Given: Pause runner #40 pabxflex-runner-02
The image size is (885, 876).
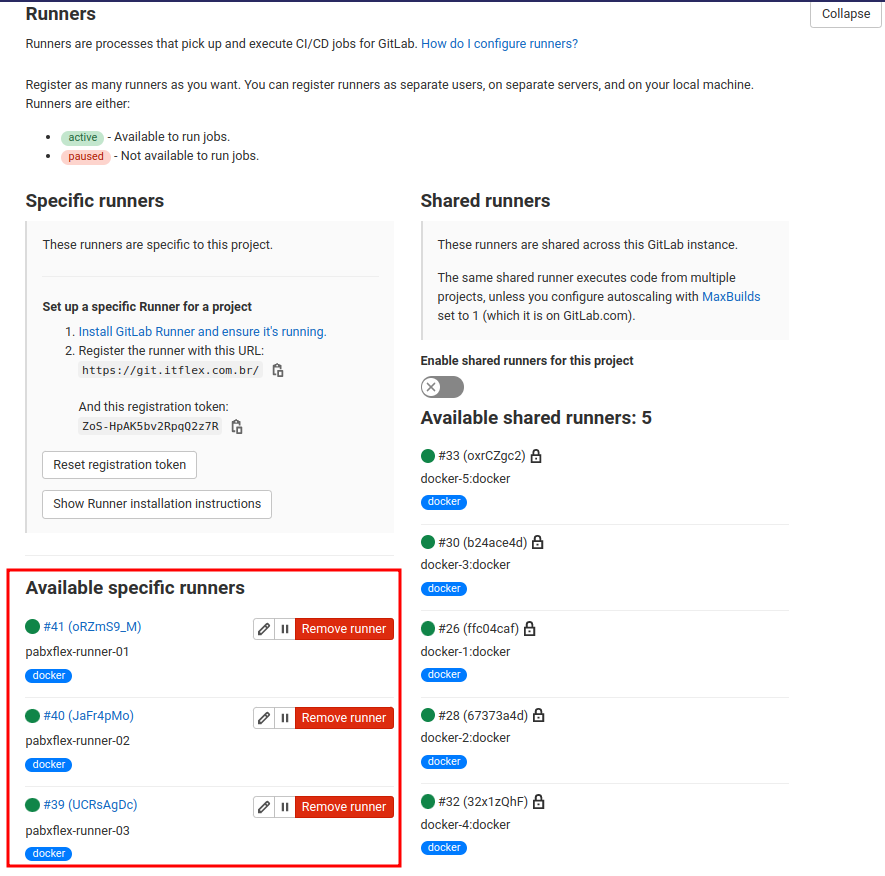Looking at the screenshot, I should [285, 718].
